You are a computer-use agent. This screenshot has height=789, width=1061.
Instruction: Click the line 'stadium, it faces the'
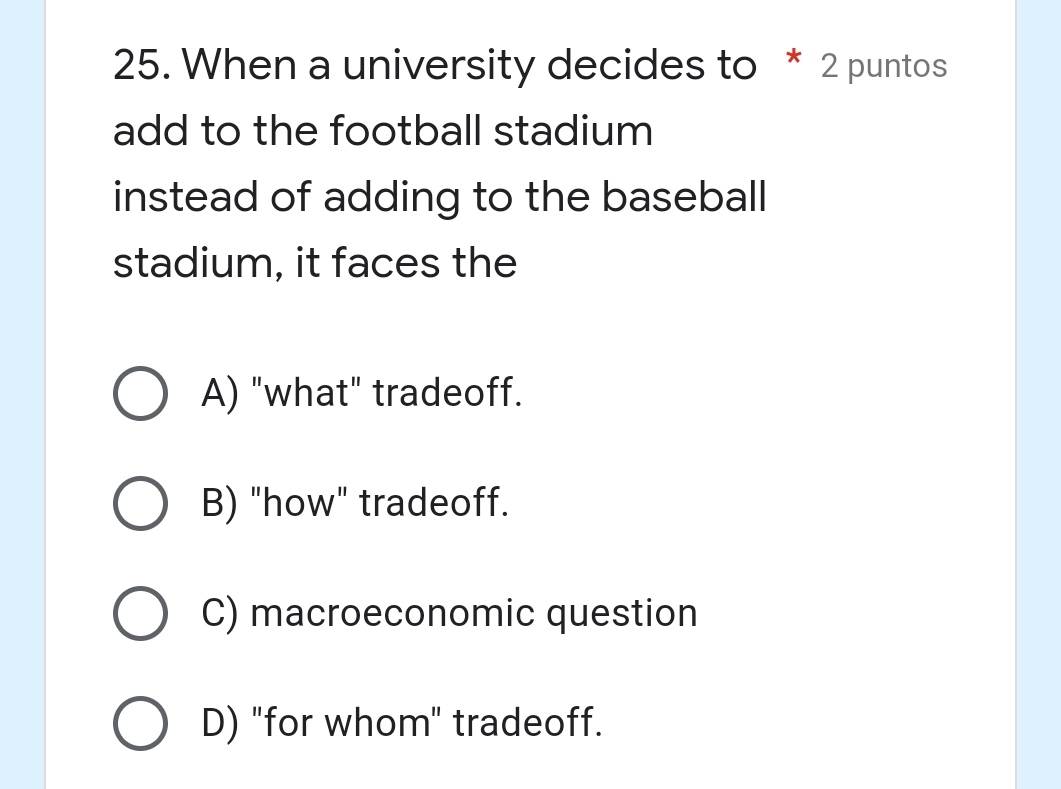315,263
